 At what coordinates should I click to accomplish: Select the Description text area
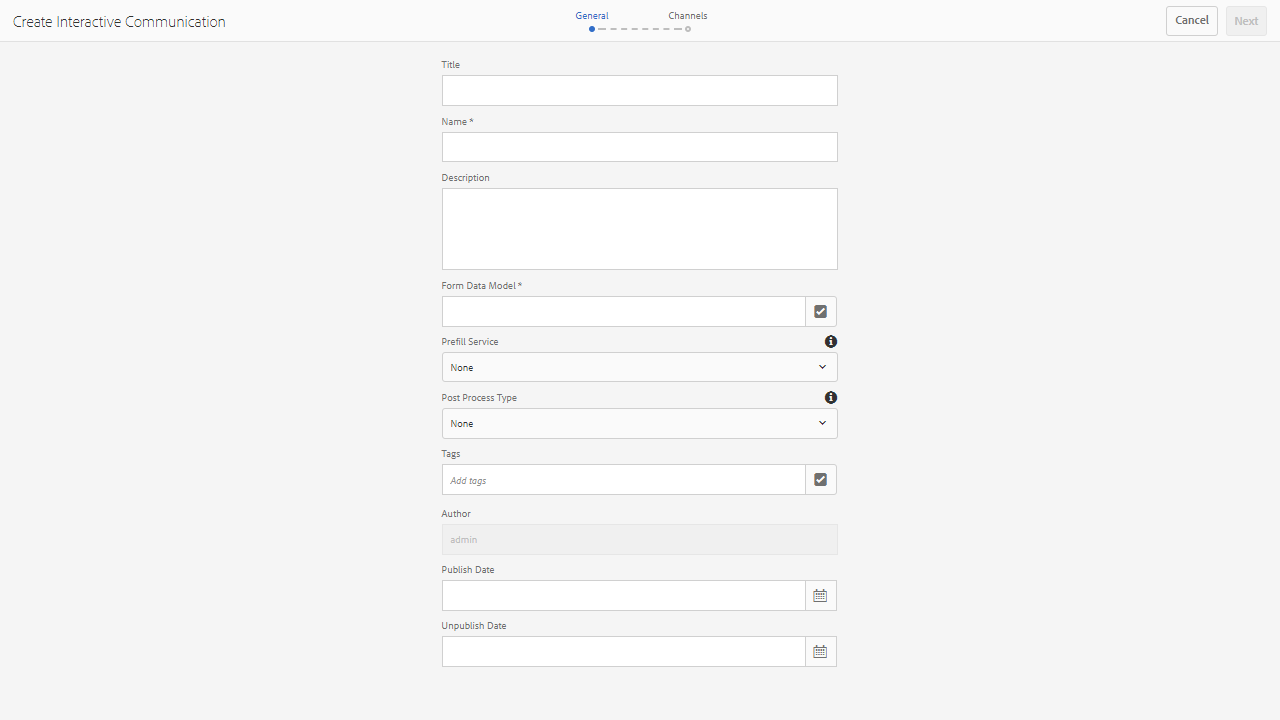[x=639, y=229]
